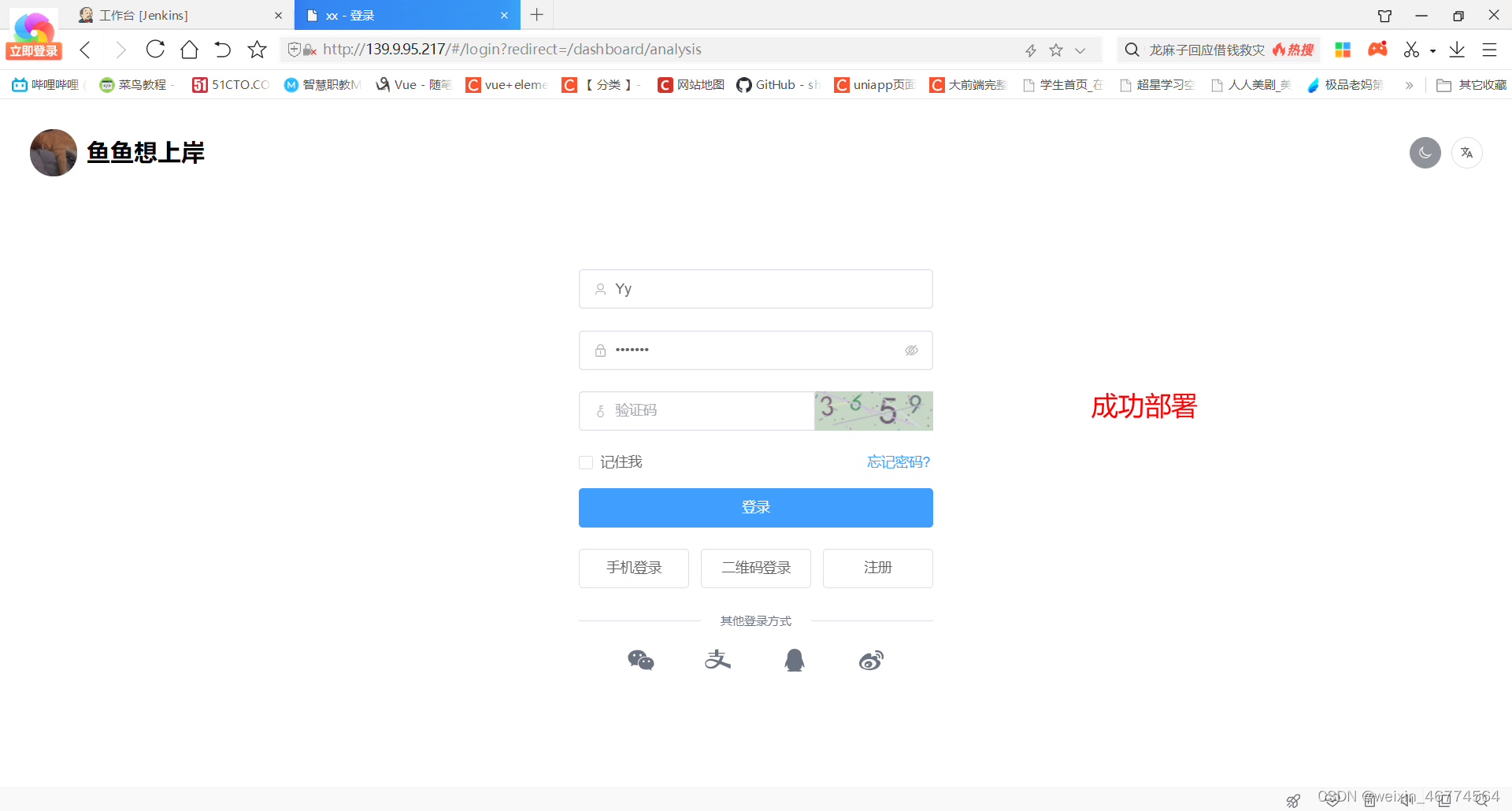Open the 极品老妈 bookmark

(x=1345, y=84)
